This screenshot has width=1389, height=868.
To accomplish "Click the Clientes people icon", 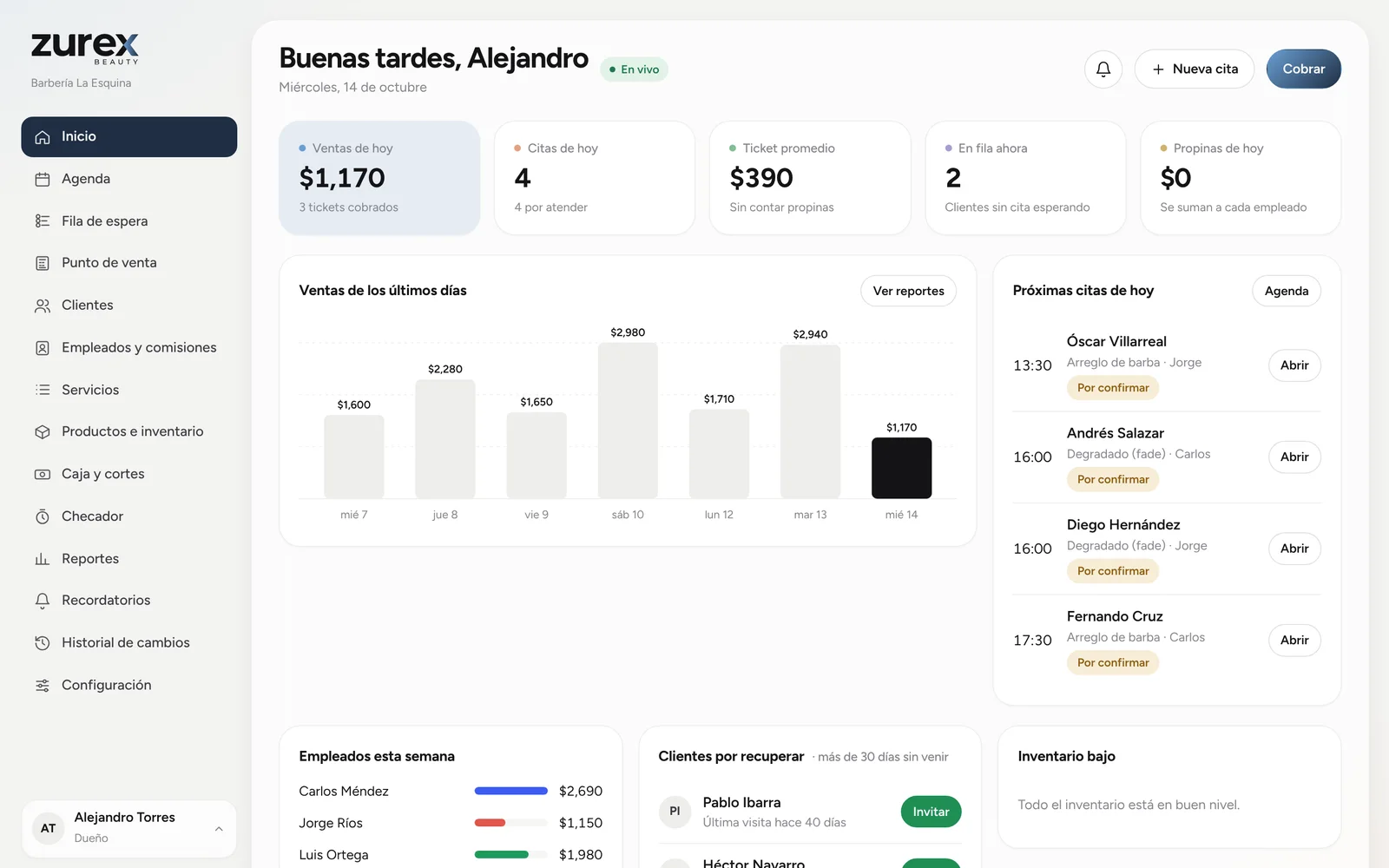I will [x=43, y=306].
